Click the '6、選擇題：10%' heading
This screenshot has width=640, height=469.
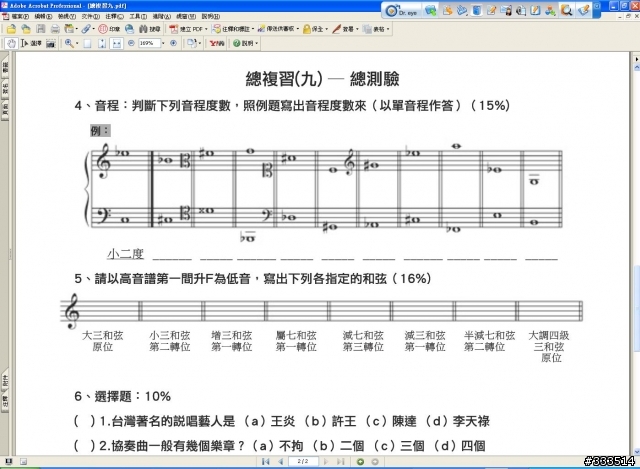tap(122, 396)
